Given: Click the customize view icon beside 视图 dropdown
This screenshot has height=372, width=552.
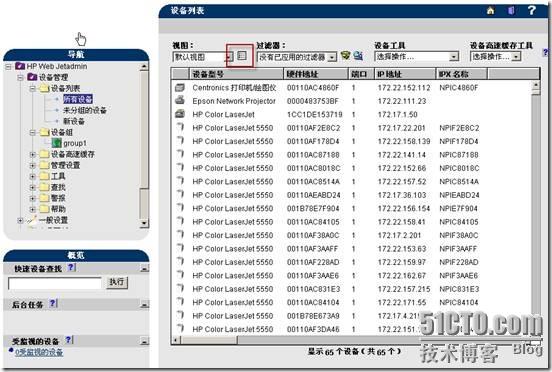Looking at the screenshot, I should (242, 56).
